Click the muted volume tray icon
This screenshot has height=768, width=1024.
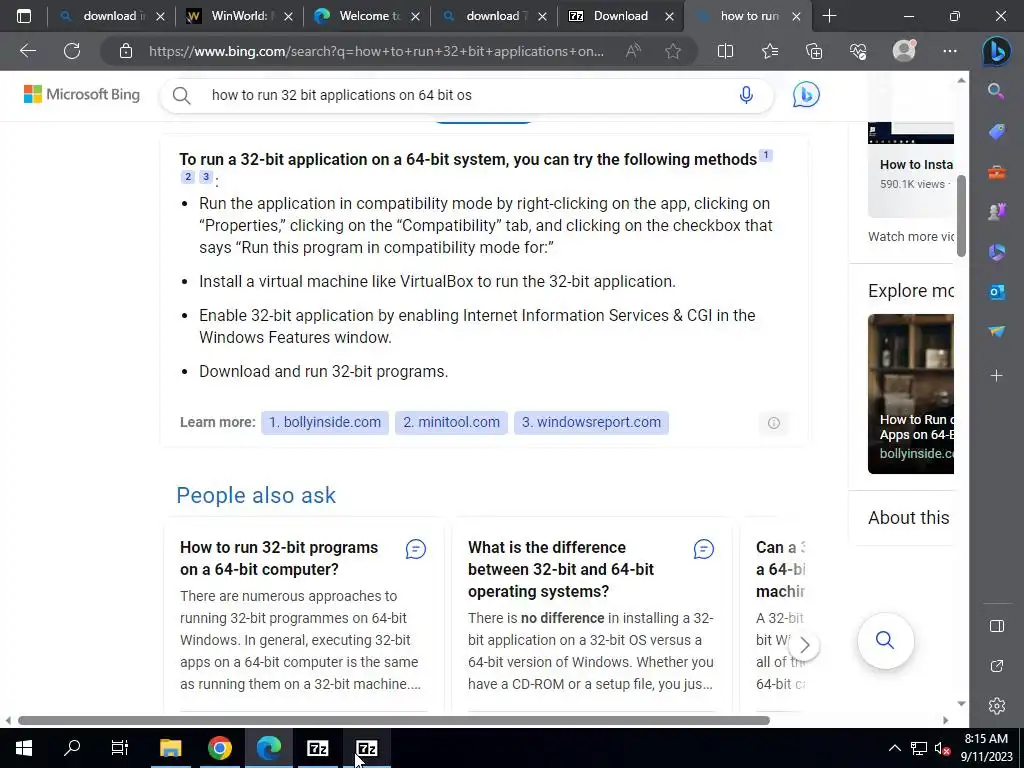coord(942,748)
